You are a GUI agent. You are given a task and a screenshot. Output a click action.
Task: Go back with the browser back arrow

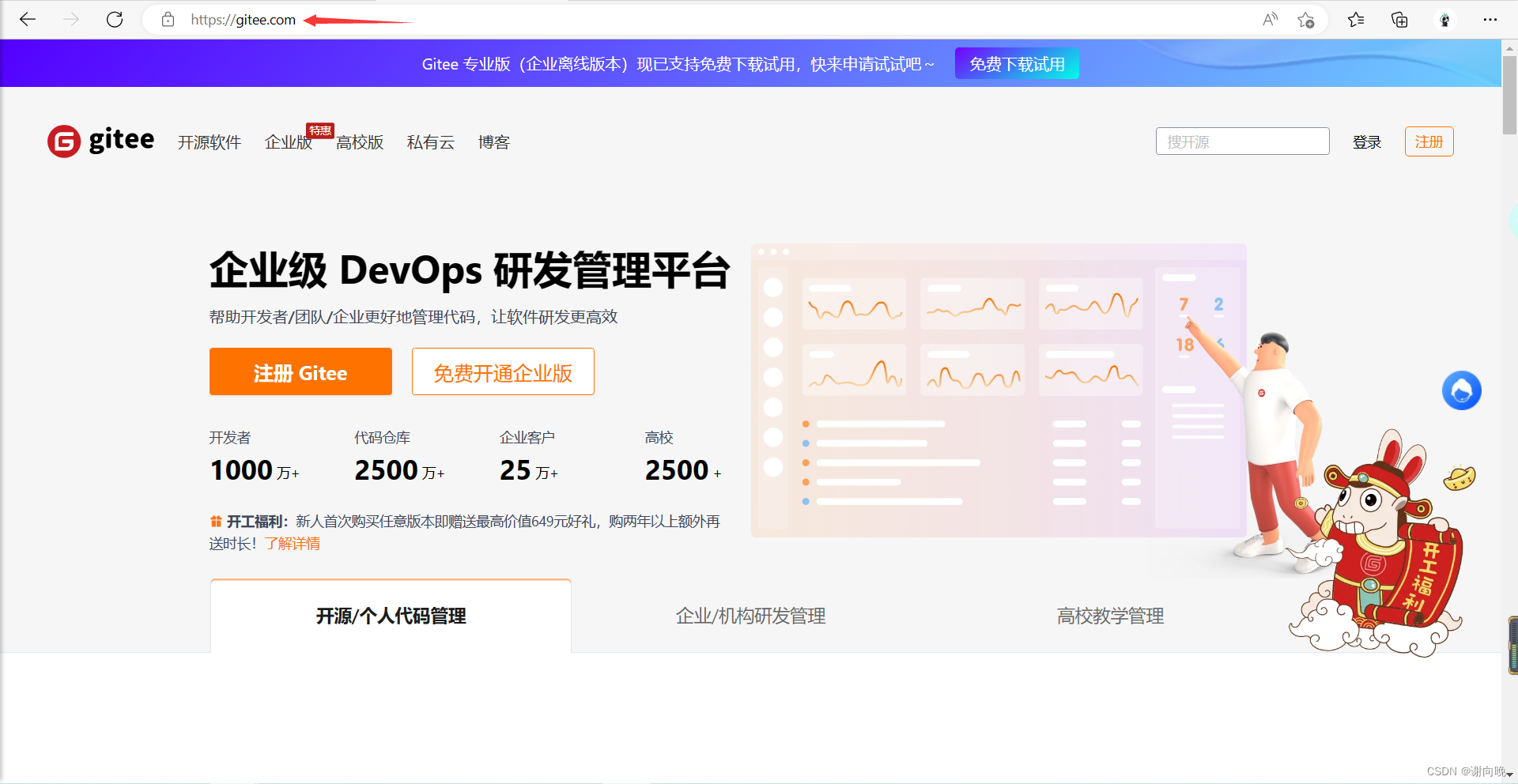pos(28,20)
